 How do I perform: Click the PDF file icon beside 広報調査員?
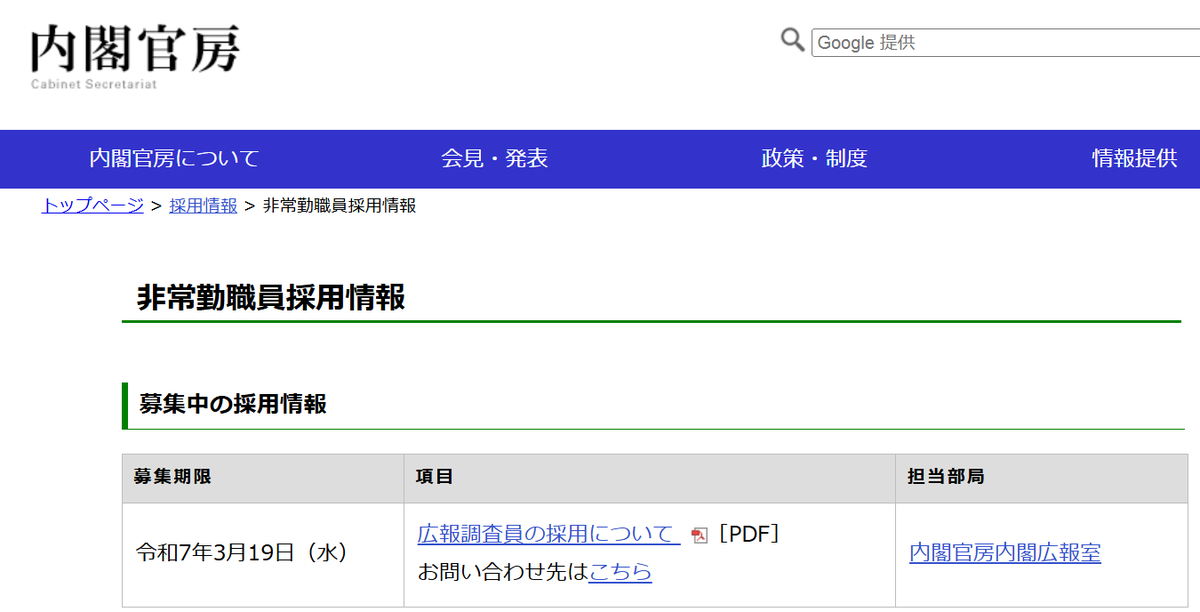pyautogui.click(x=700, y=536)
